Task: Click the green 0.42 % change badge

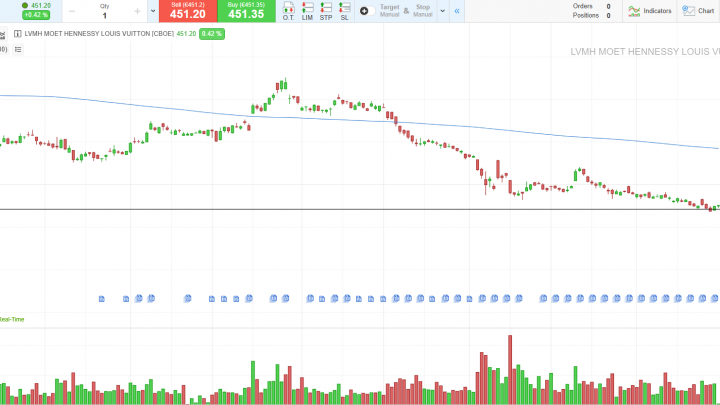Action: (212, 33)
